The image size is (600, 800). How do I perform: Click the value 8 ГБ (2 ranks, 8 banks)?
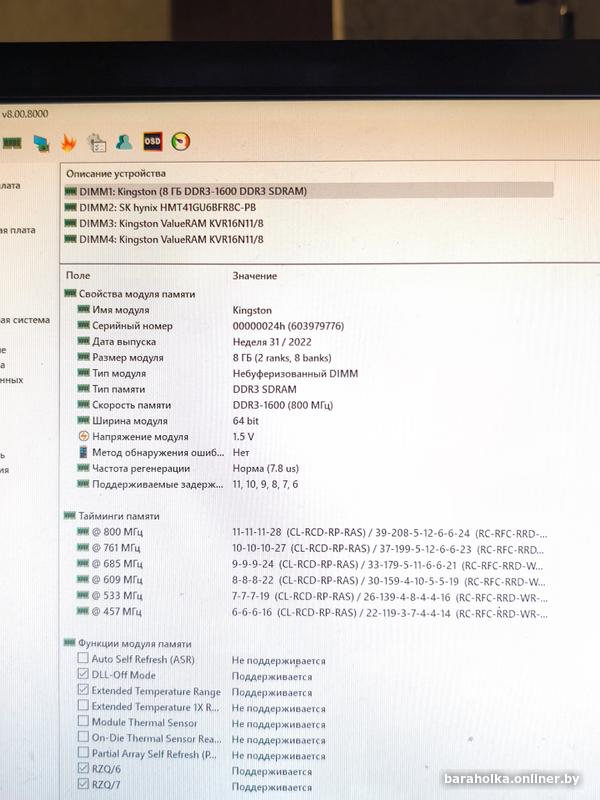tap(282, 358)
